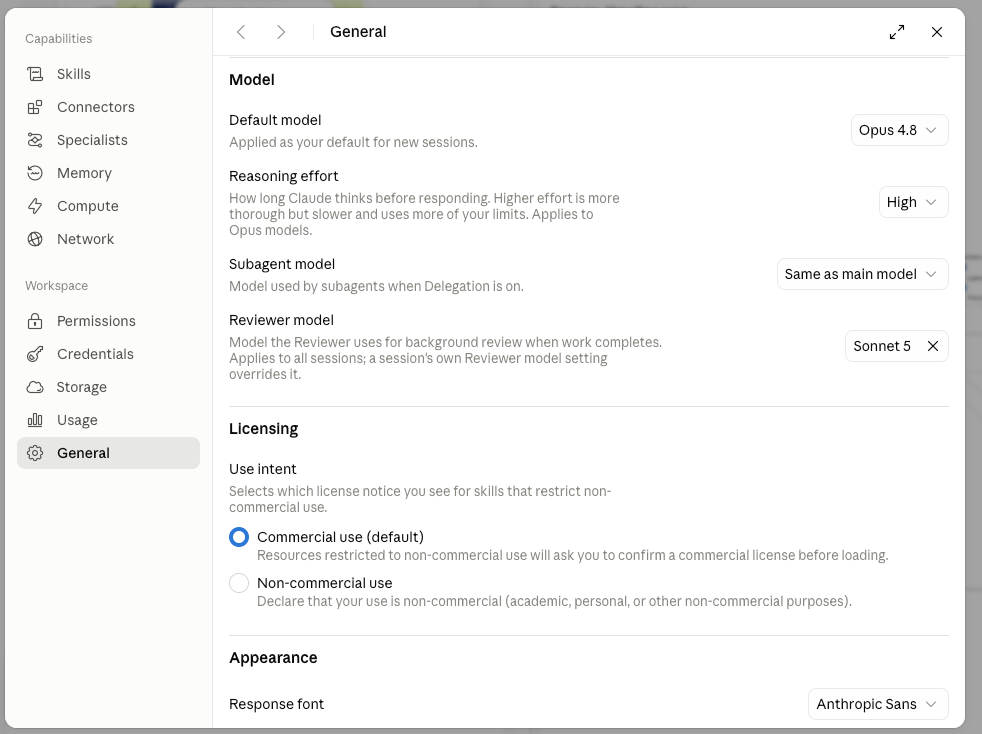
Task: Click the Workspace sidebar heading
Action: click(x=56, y=286)
